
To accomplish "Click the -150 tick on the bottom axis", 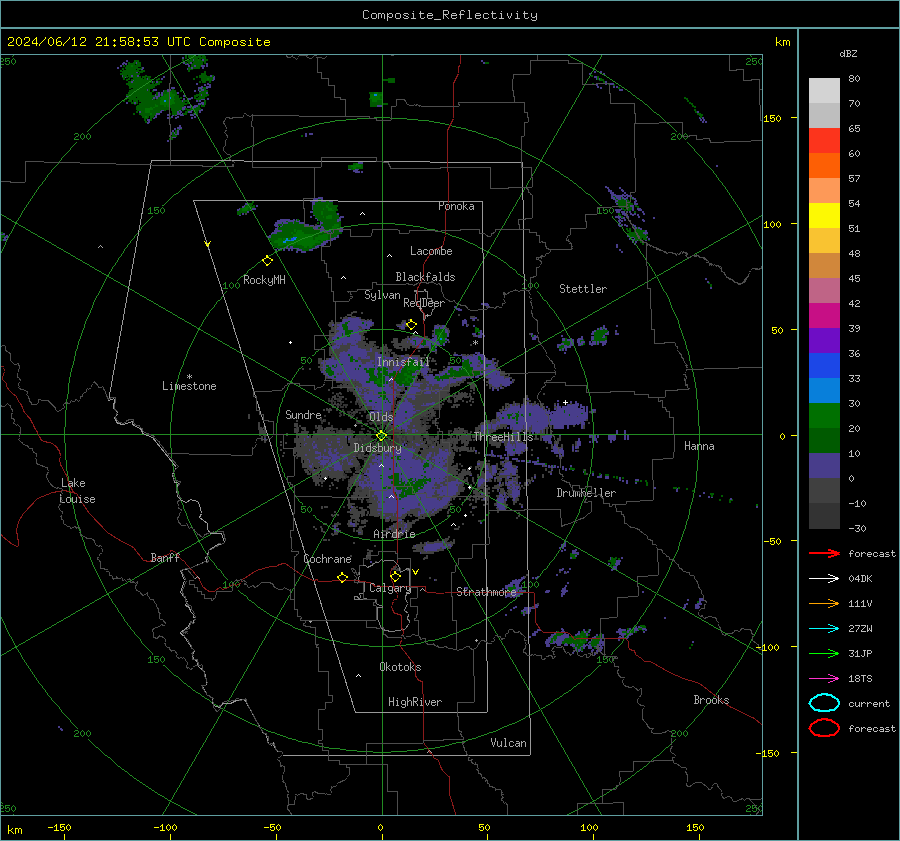I will 59,827.
